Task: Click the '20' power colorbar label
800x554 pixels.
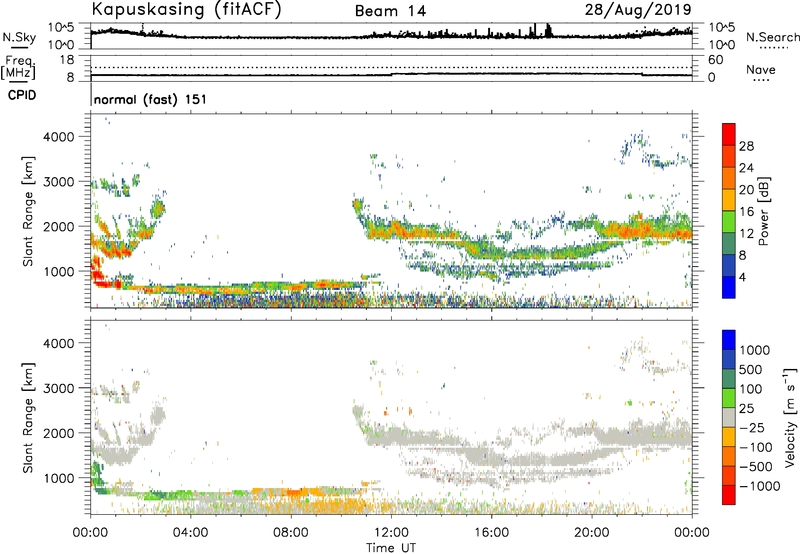Action: pyautogui.click(x=746, y=190)
